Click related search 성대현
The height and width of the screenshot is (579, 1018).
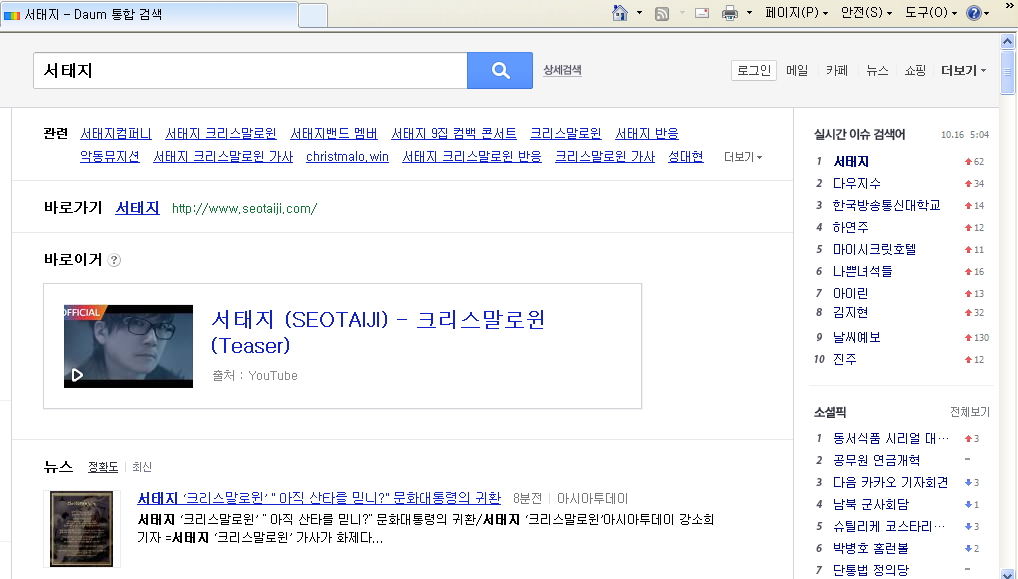(686, 157)
